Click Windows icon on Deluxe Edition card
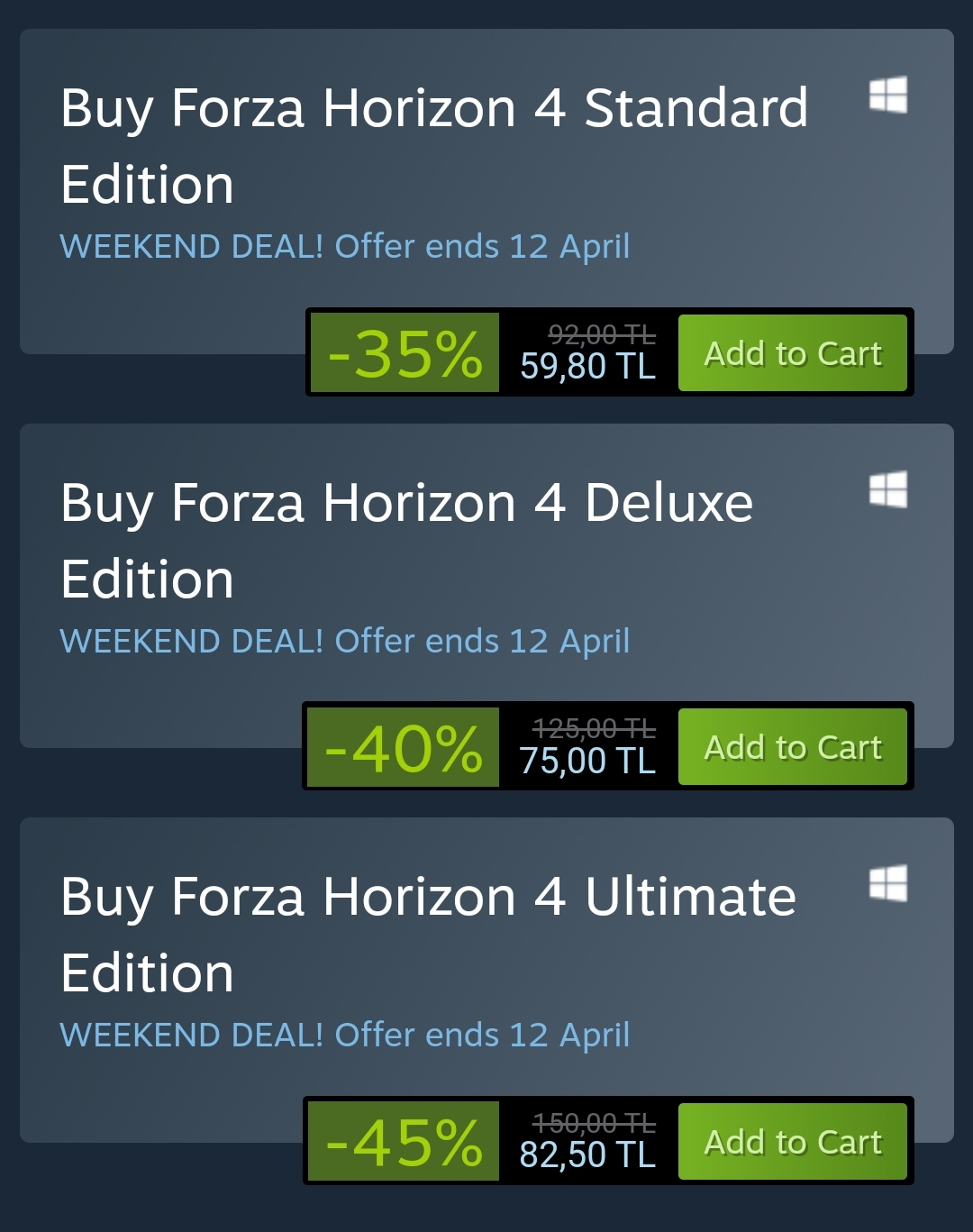This screenshot has height=1232, width=973. [888, 489]
